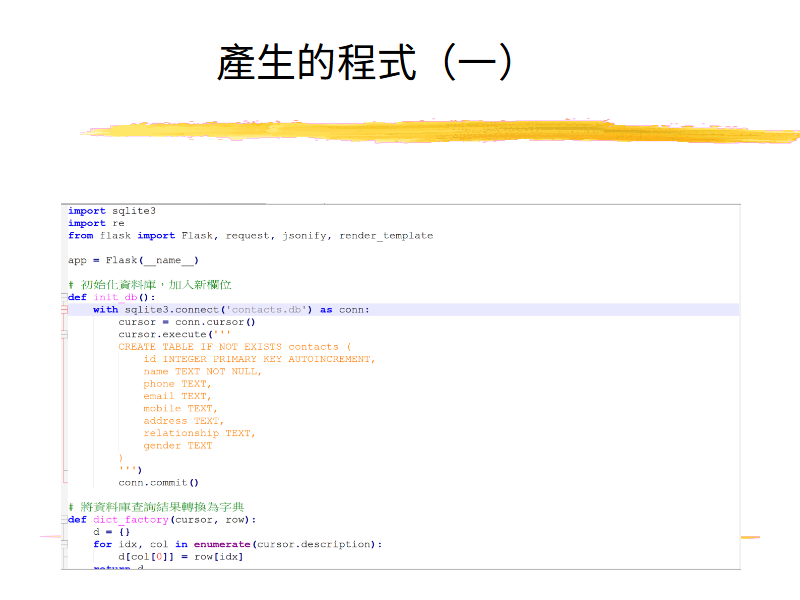Collapse the def init_db fold marker
The height and width of the screenshot is (600, 800).
point(64,298)
